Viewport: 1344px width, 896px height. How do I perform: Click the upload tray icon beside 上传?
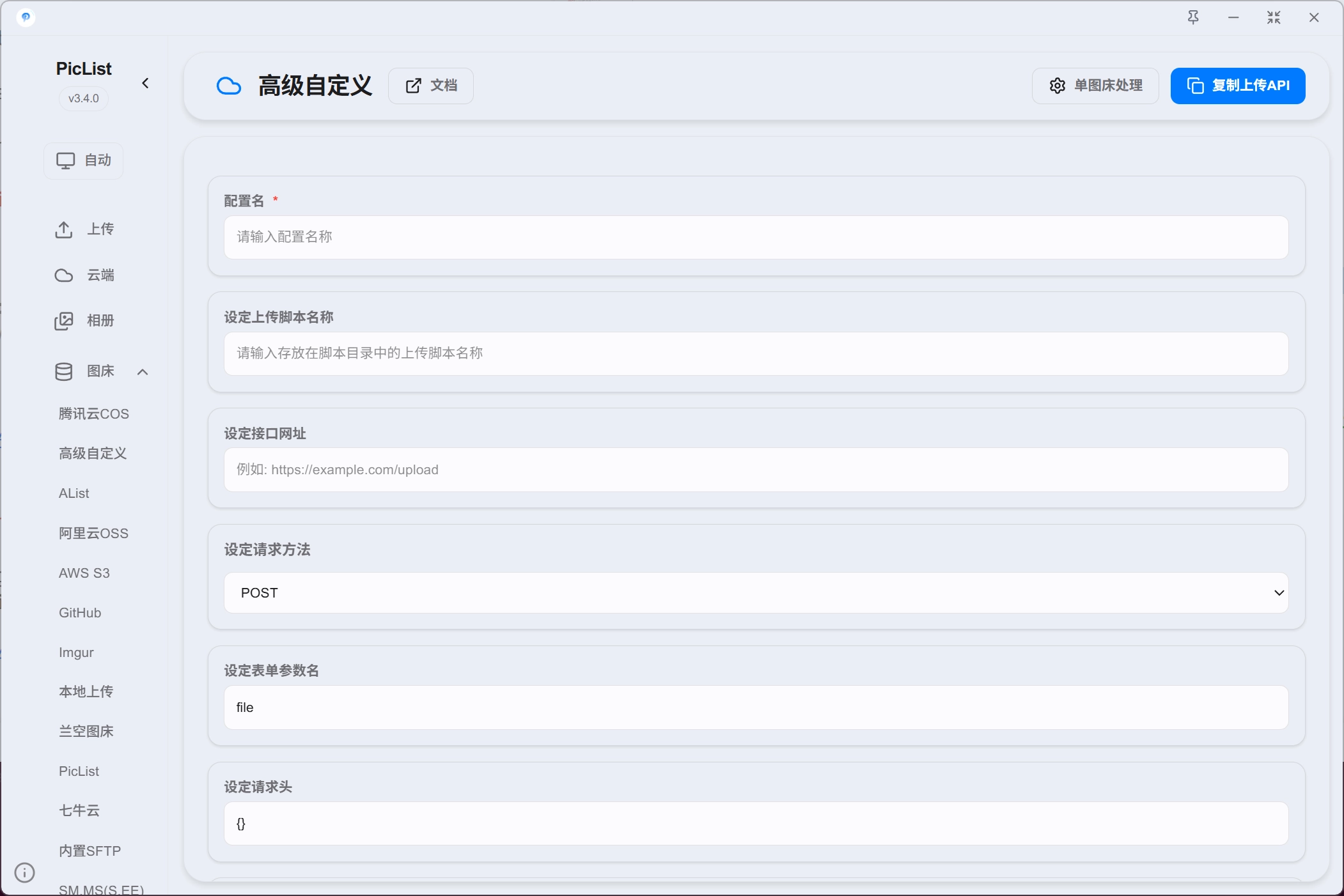point(63,229)
